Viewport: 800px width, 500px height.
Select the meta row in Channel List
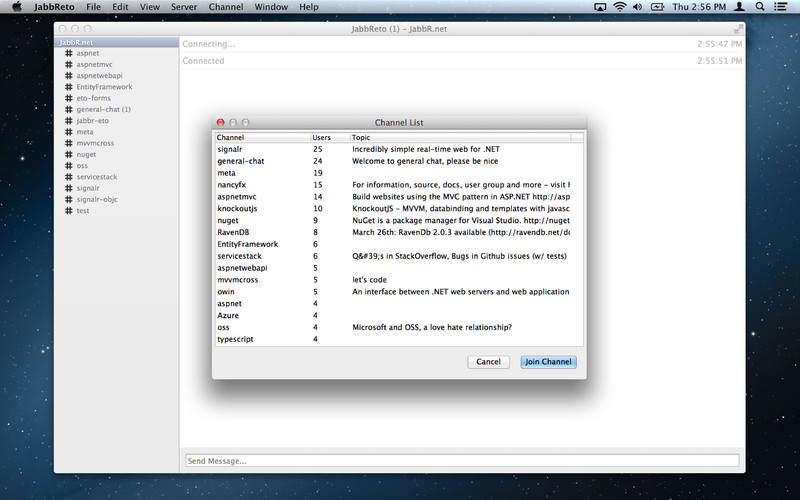pyautogui.click(x=399, y=173)
